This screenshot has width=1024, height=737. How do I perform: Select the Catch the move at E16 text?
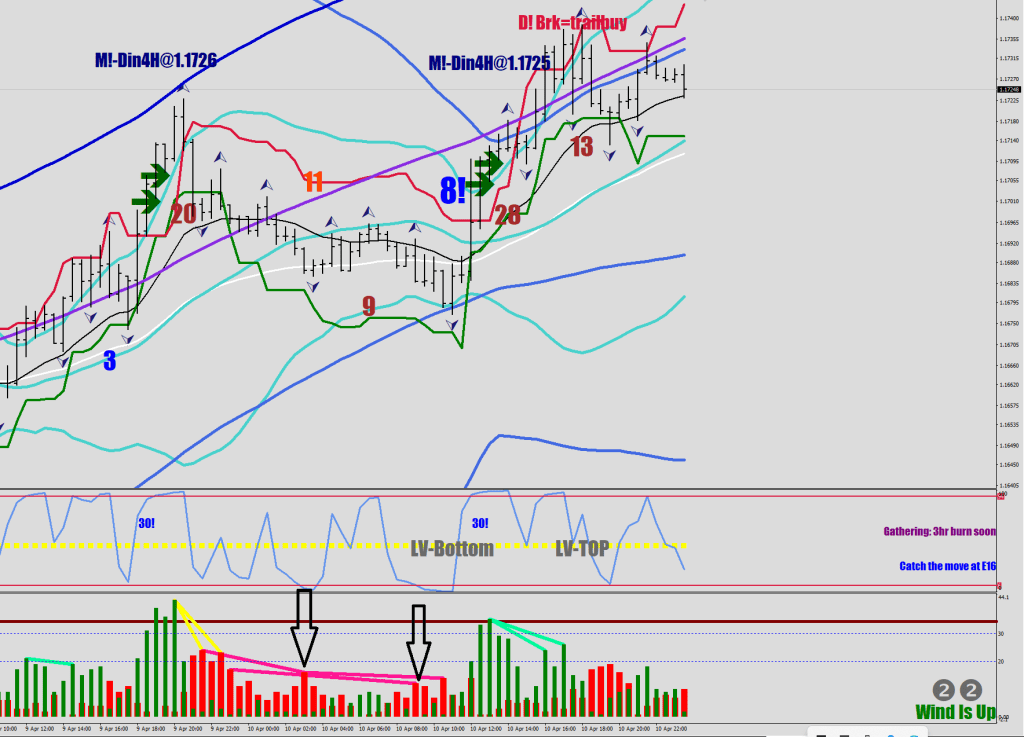(x=947, y=566)
